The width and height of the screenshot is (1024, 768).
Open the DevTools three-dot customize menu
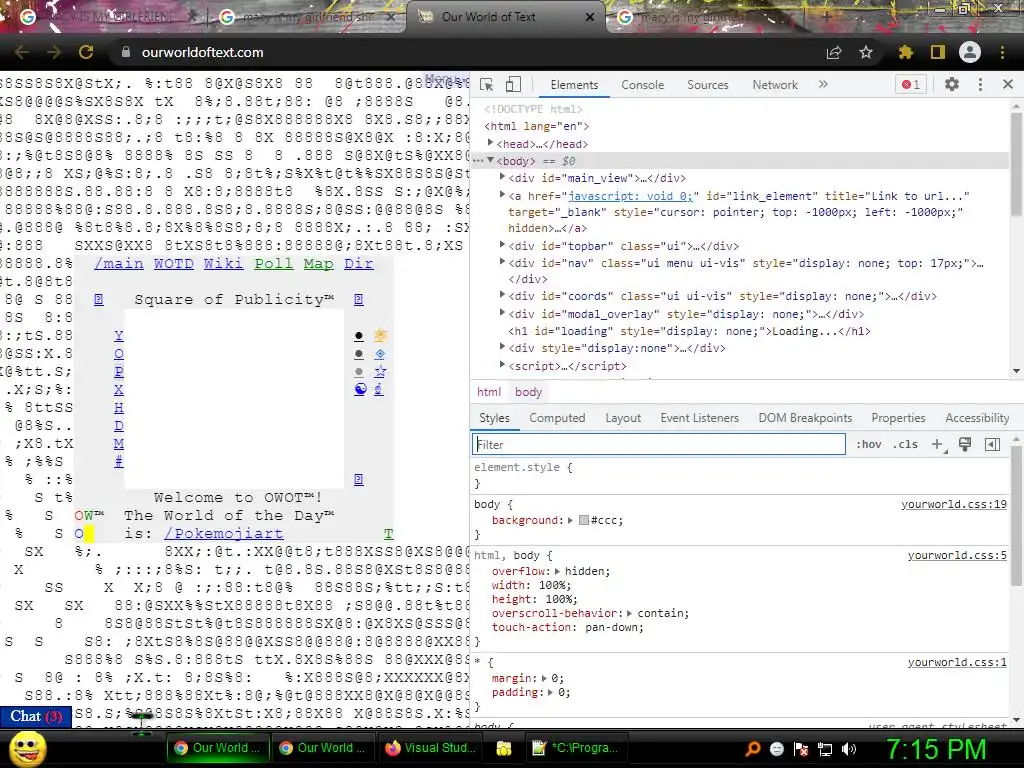980,84
